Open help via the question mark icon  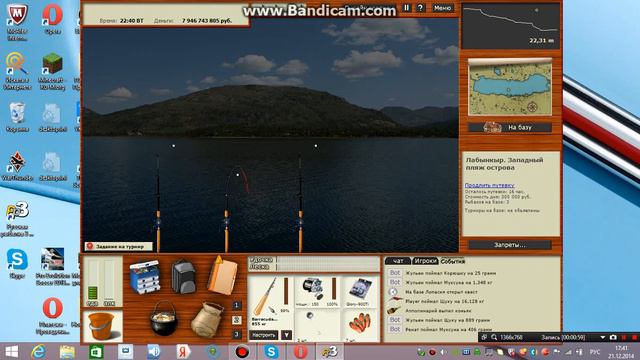(x=420, y=8)
